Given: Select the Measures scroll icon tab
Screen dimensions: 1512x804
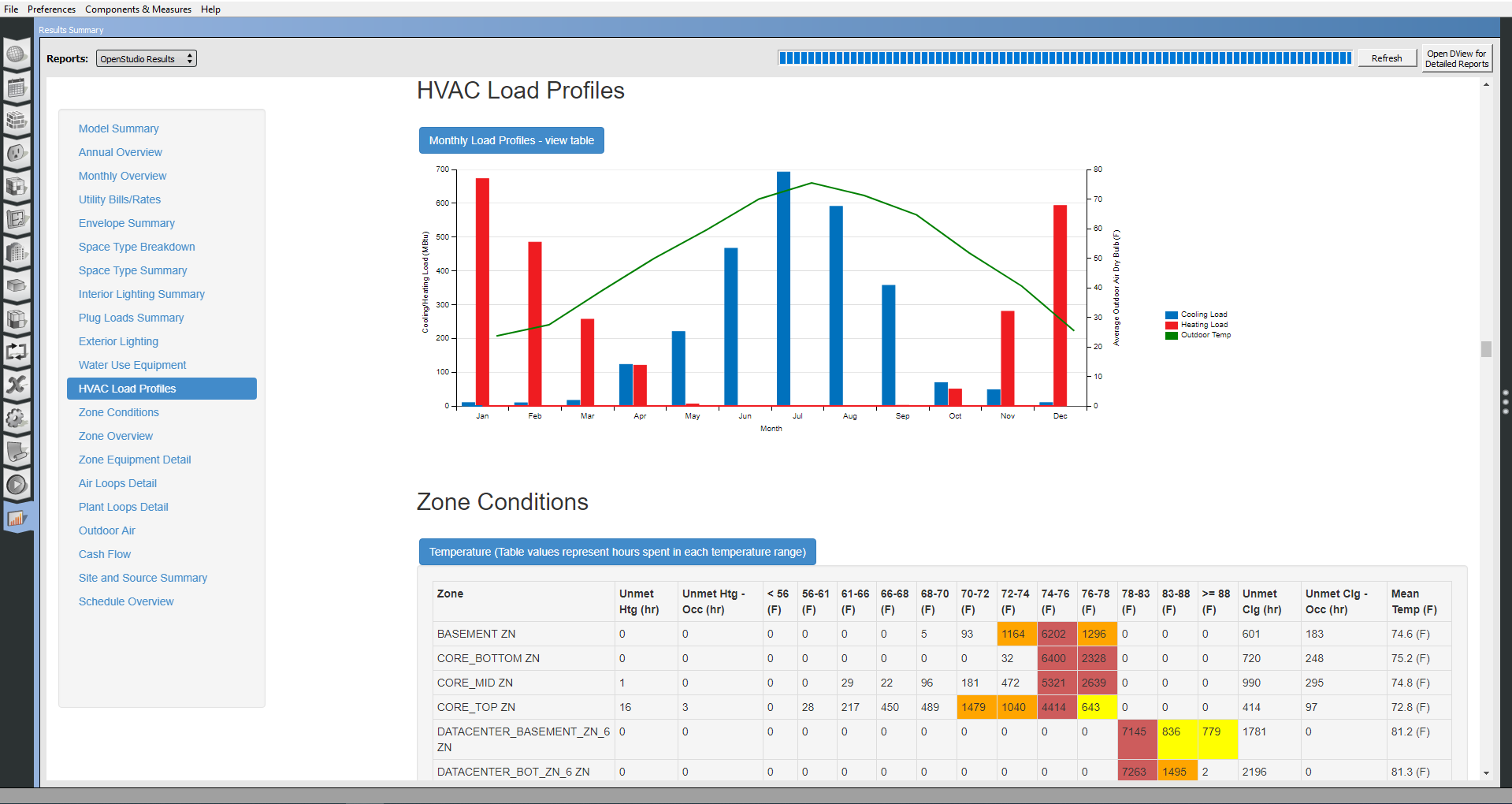Looking at the screenshot, I should click(17, 452).
